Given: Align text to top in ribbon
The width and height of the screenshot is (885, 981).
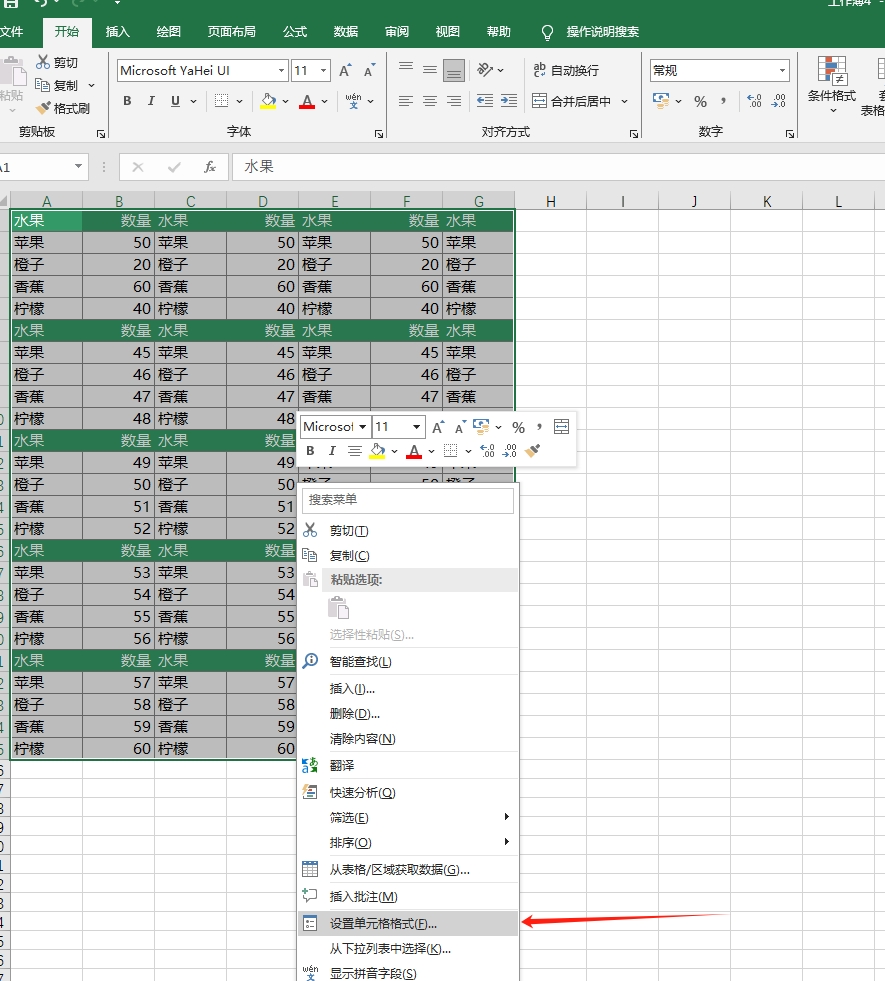Looking at the screenshot, I should click(x=406, y=69).
